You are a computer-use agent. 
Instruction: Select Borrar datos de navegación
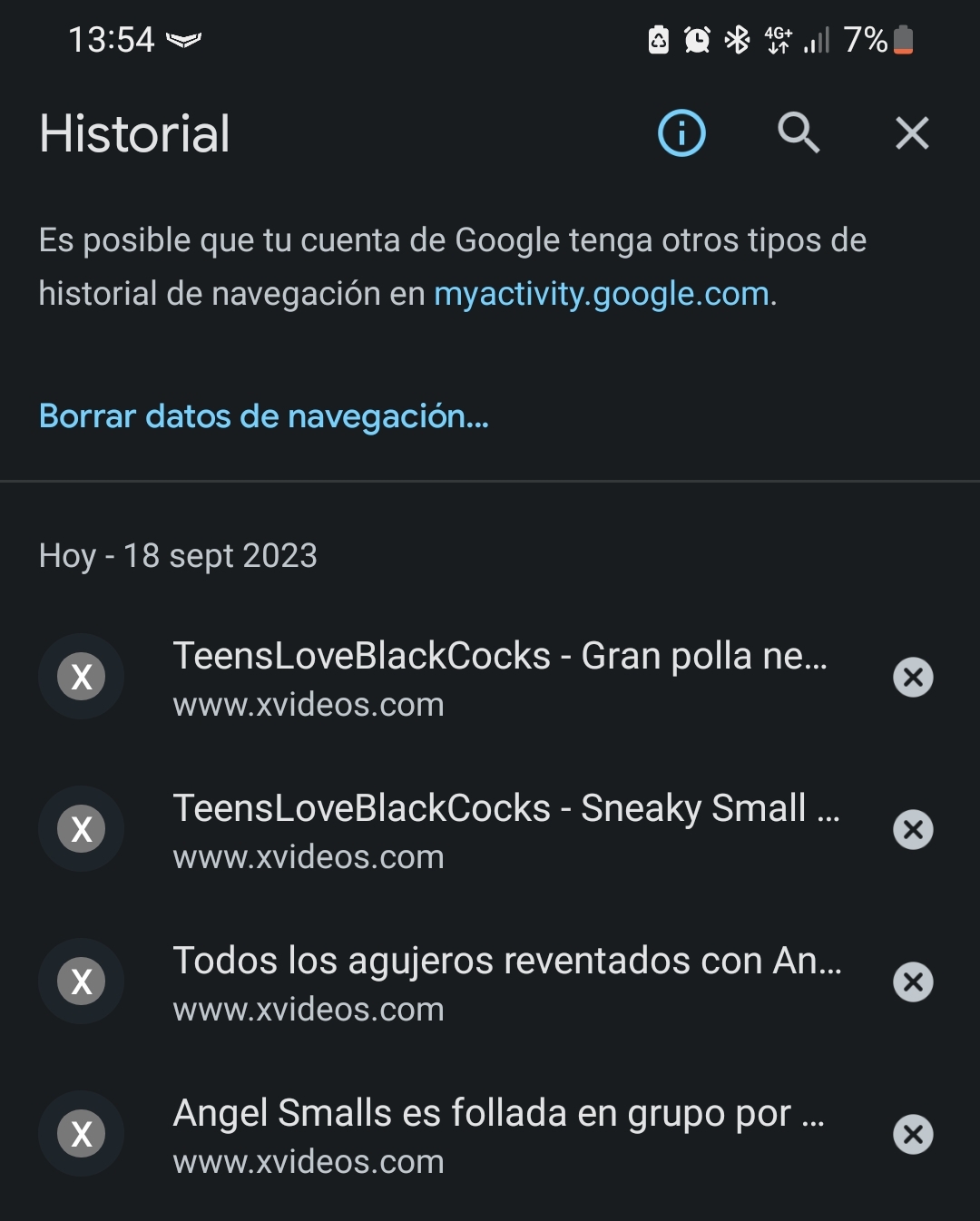click(264, 416)
